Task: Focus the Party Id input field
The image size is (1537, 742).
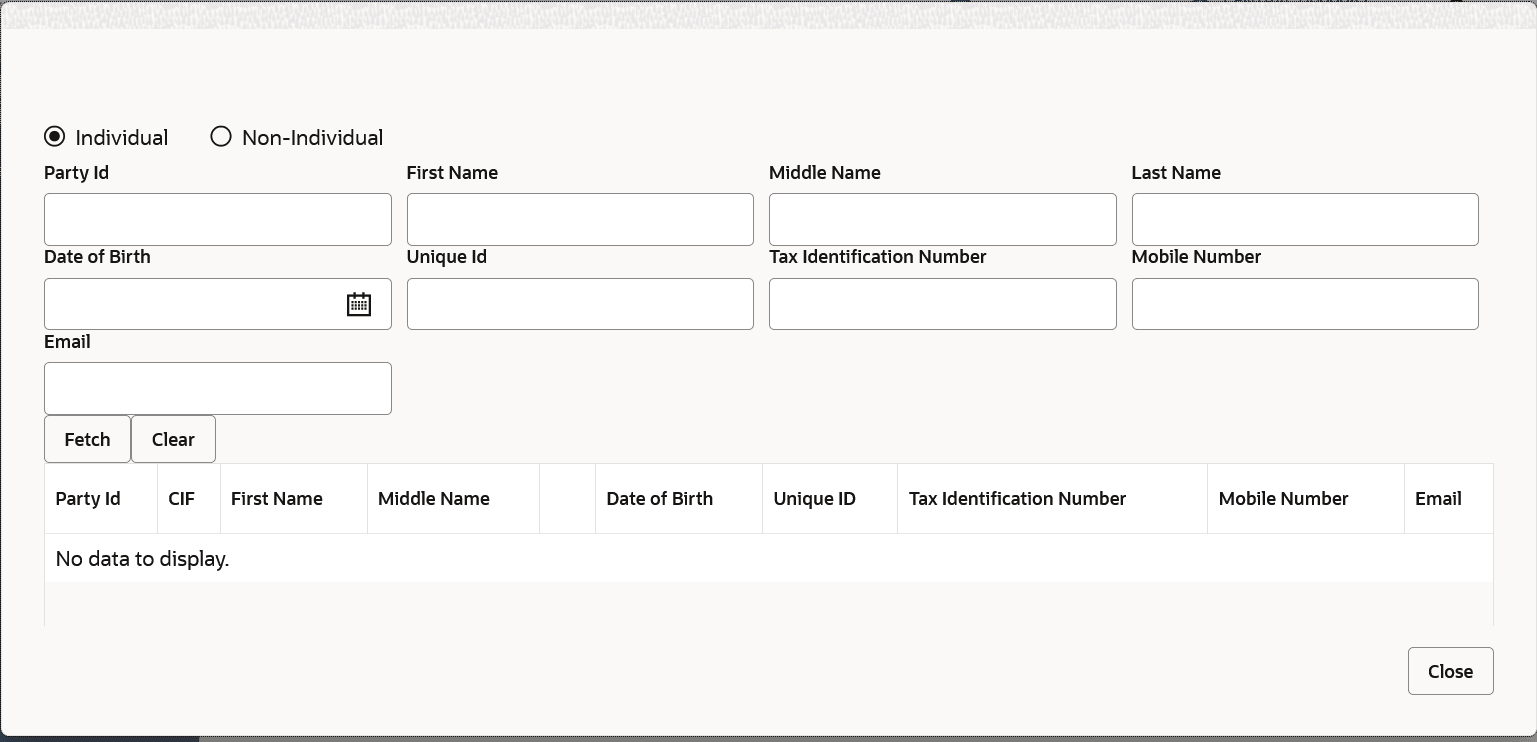Action: [218, 220]
